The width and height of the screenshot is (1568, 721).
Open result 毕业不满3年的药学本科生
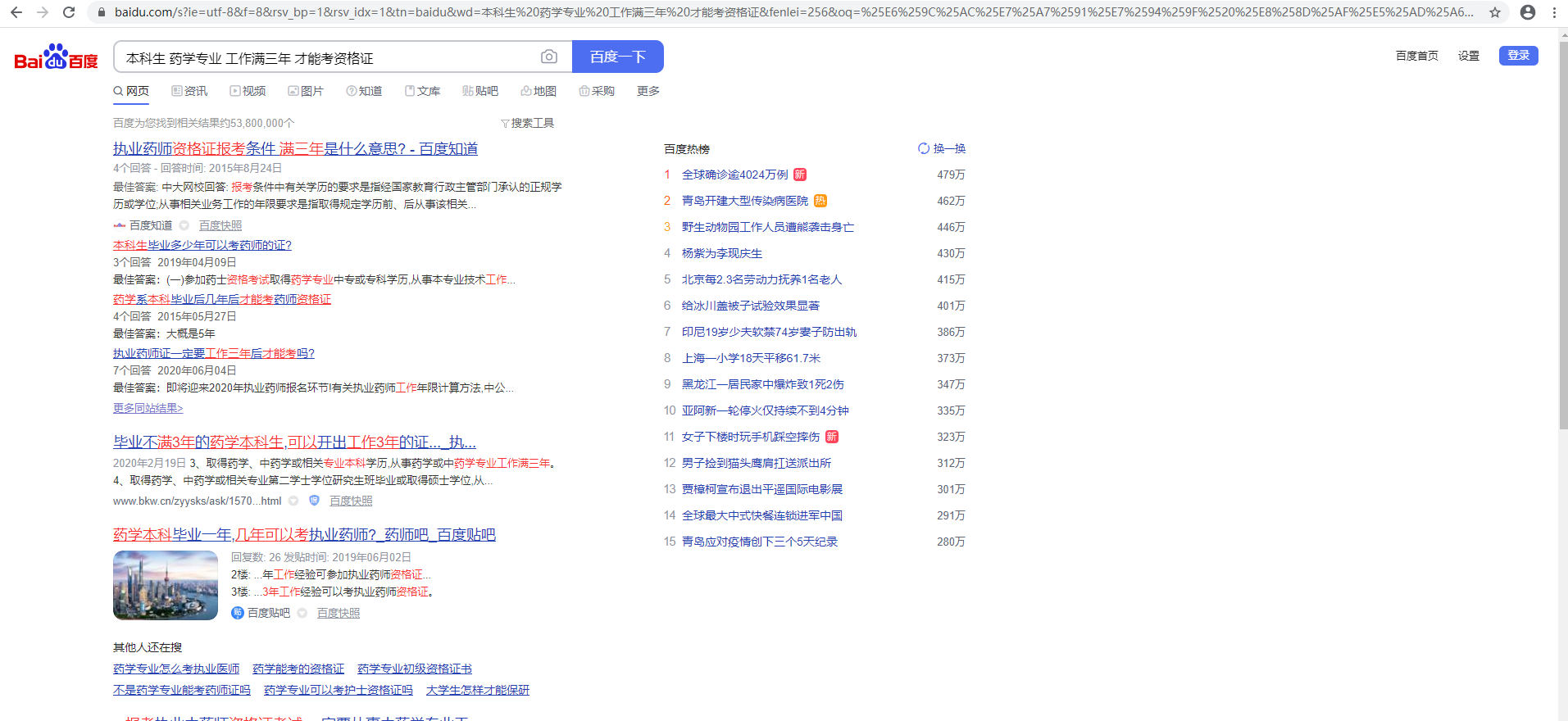click(x=294, y=442)
